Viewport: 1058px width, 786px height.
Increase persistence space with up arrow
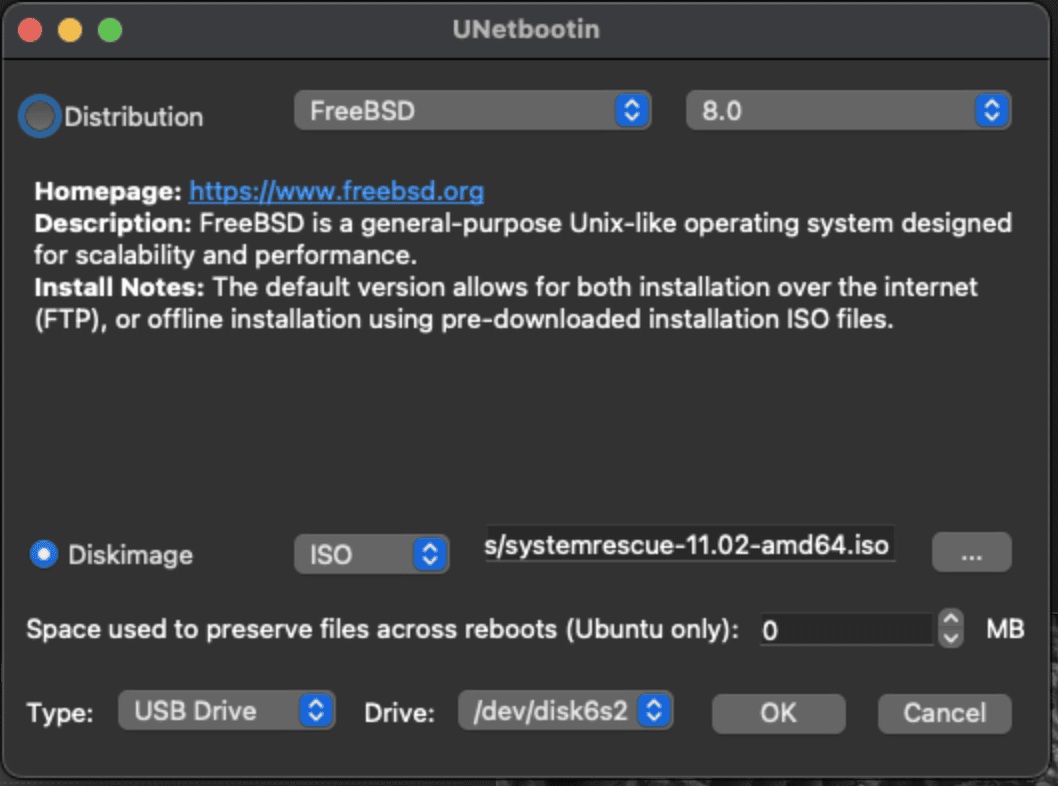click(951, 620)
